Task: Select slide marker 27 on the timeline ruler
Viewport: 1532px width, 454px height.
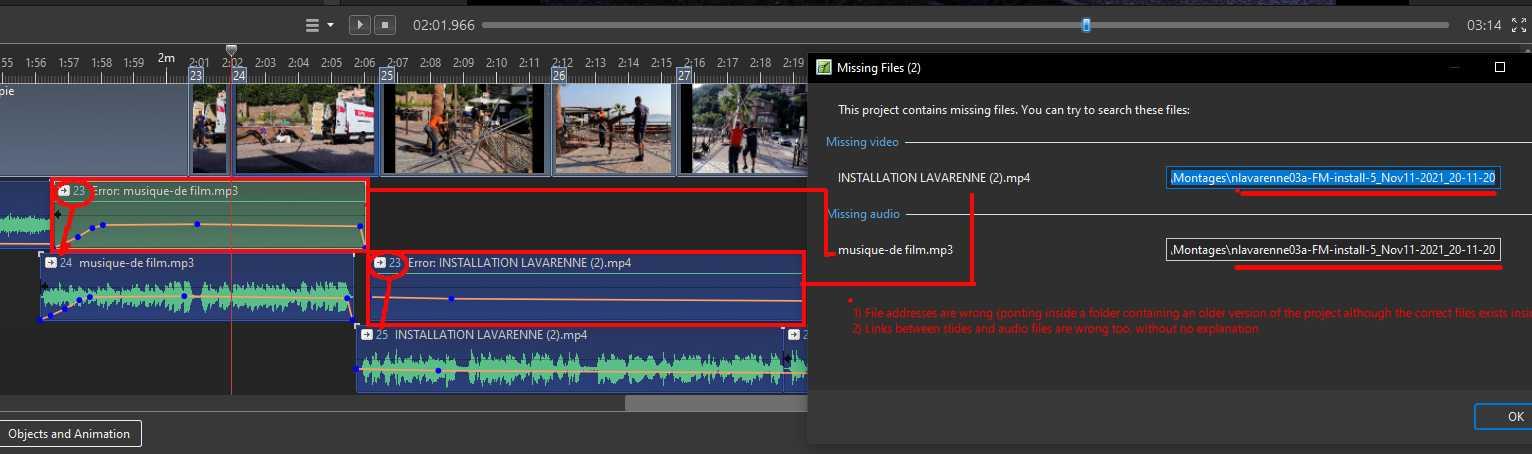Action: [x=684, y=75]
